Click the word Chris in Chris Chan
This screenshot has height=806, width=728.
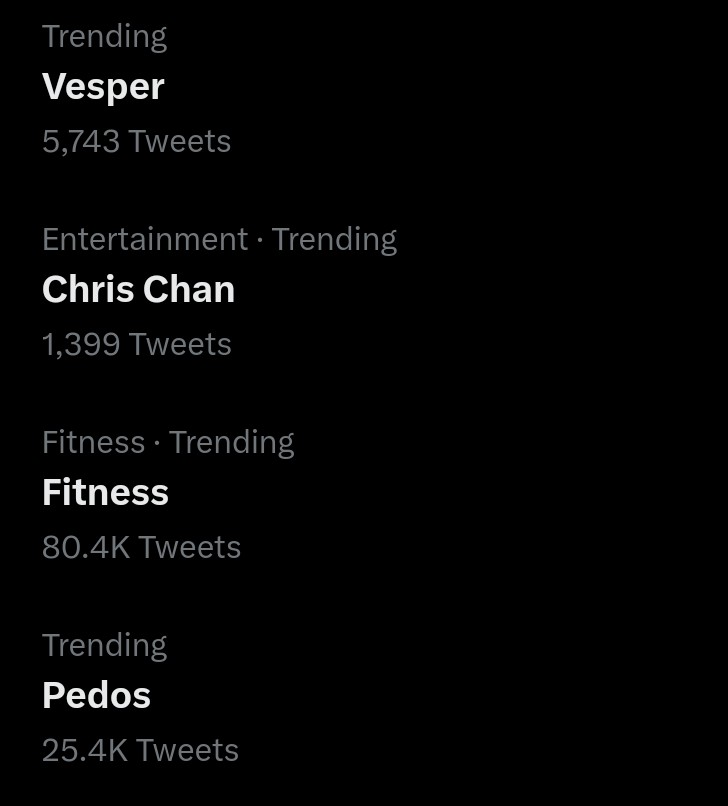pos(88,289)
